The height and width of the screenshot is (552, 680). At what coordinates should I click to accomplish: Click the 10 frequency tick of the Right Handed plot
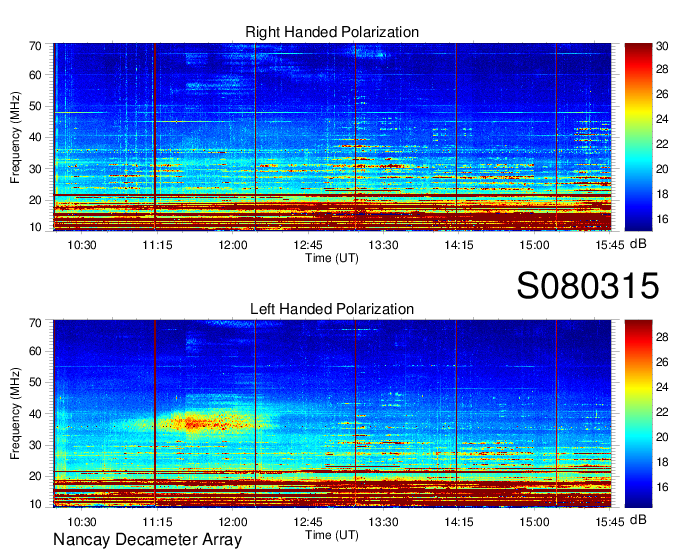tap(35, 227)
